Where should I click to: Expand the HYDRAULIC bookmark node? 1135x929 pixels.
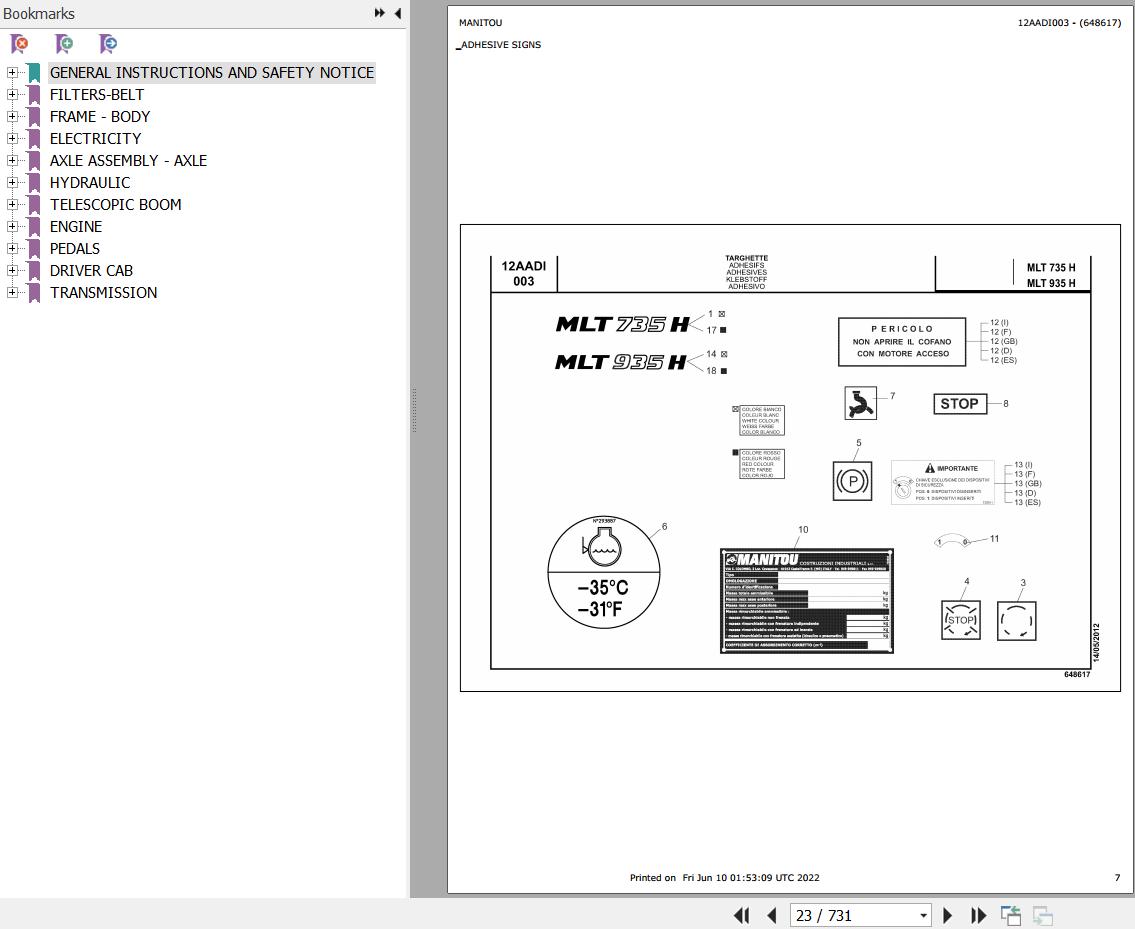[x=12, y=182]
